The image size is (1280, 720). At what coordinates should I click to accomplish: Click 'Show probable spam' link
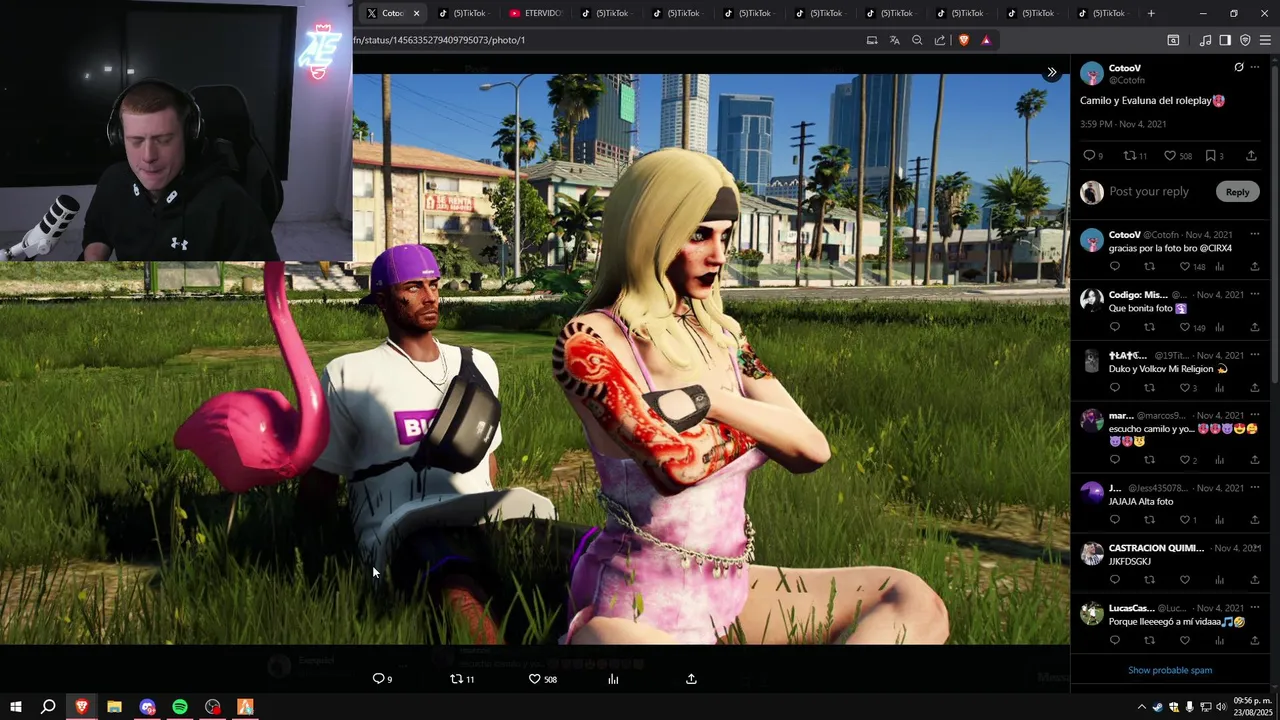[x=1170, y=670]
